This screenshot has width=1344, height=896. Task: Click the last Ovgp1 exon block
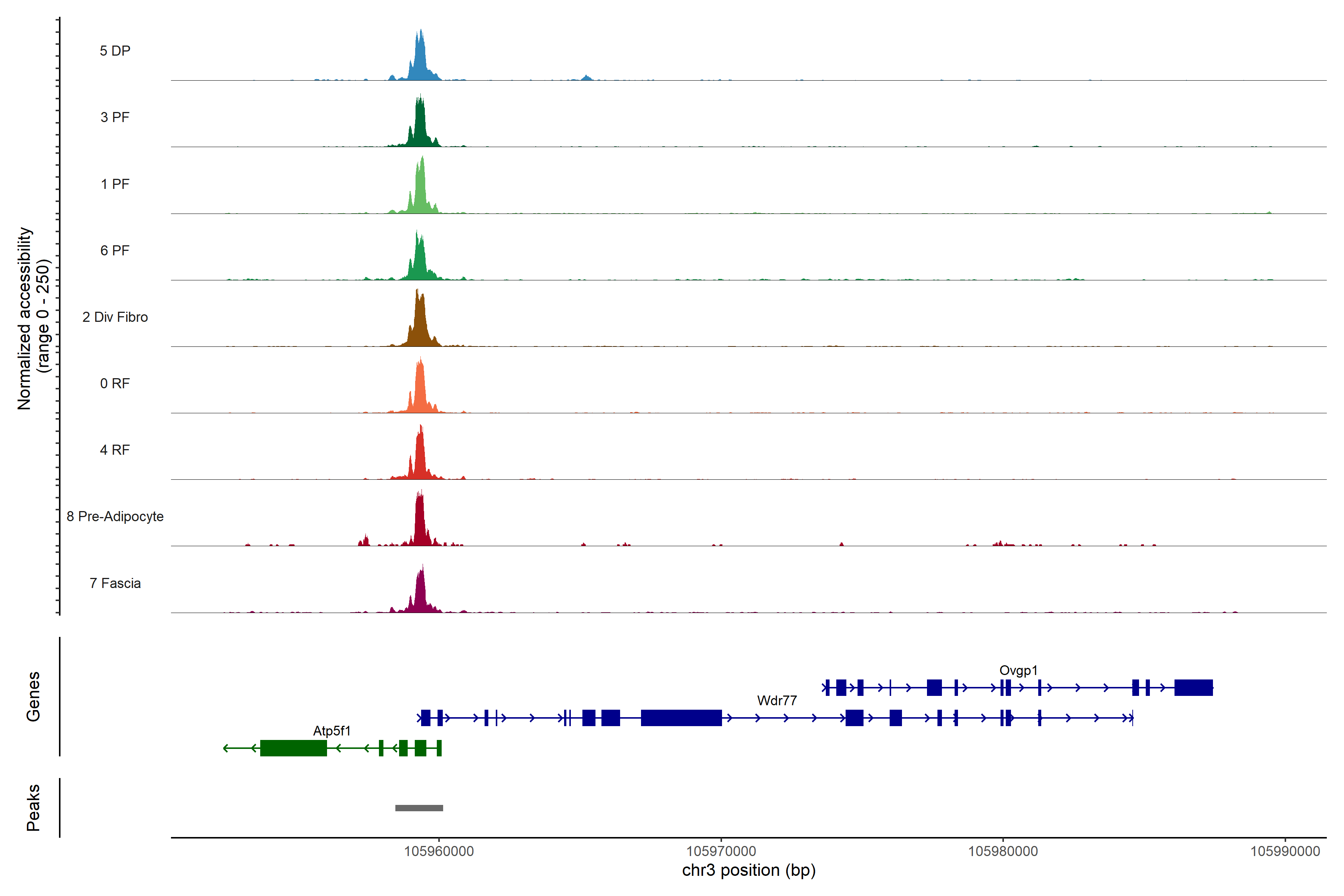tap(1193, 687)
